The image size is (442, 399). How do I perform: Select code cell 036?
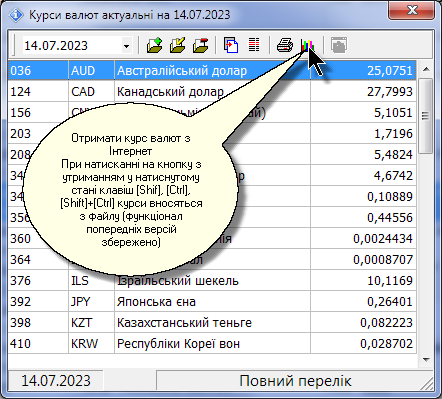38,70
